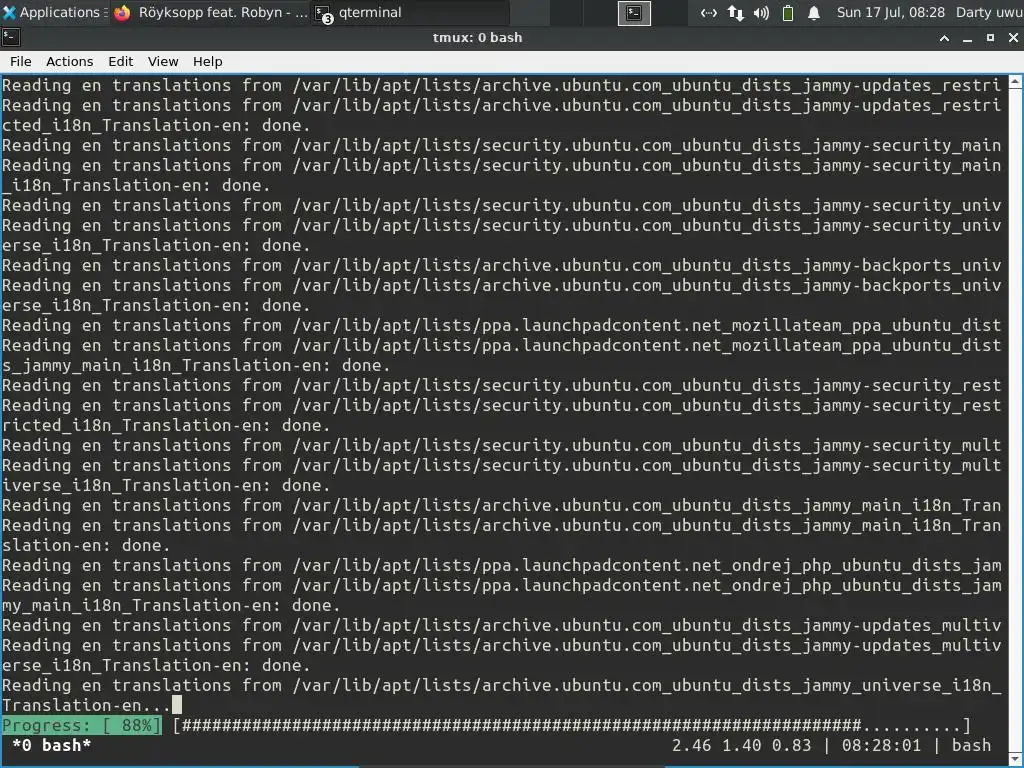Click the 'tmux: 0 bash' window title
The width and height of the screenshot is (1024, 768).
click(x=477, y=38)
